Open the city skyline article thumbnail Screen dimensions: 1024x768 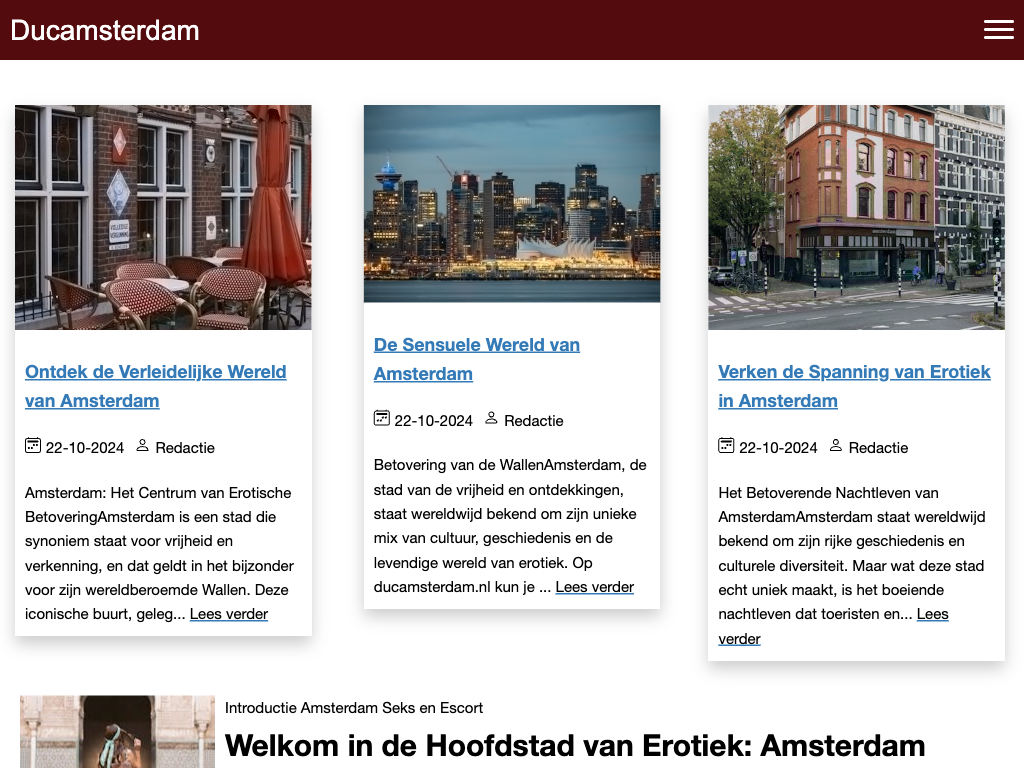[x=512, y=204]
